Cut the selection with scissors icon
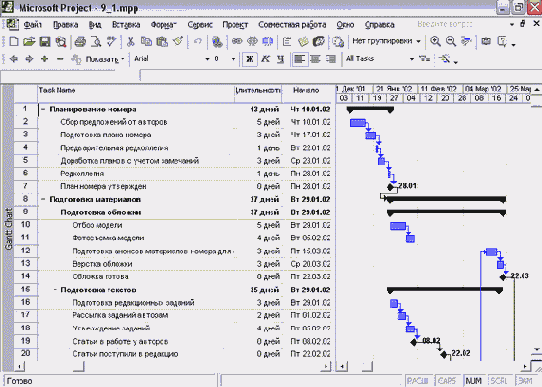542x387 pixels. (130, 42)
